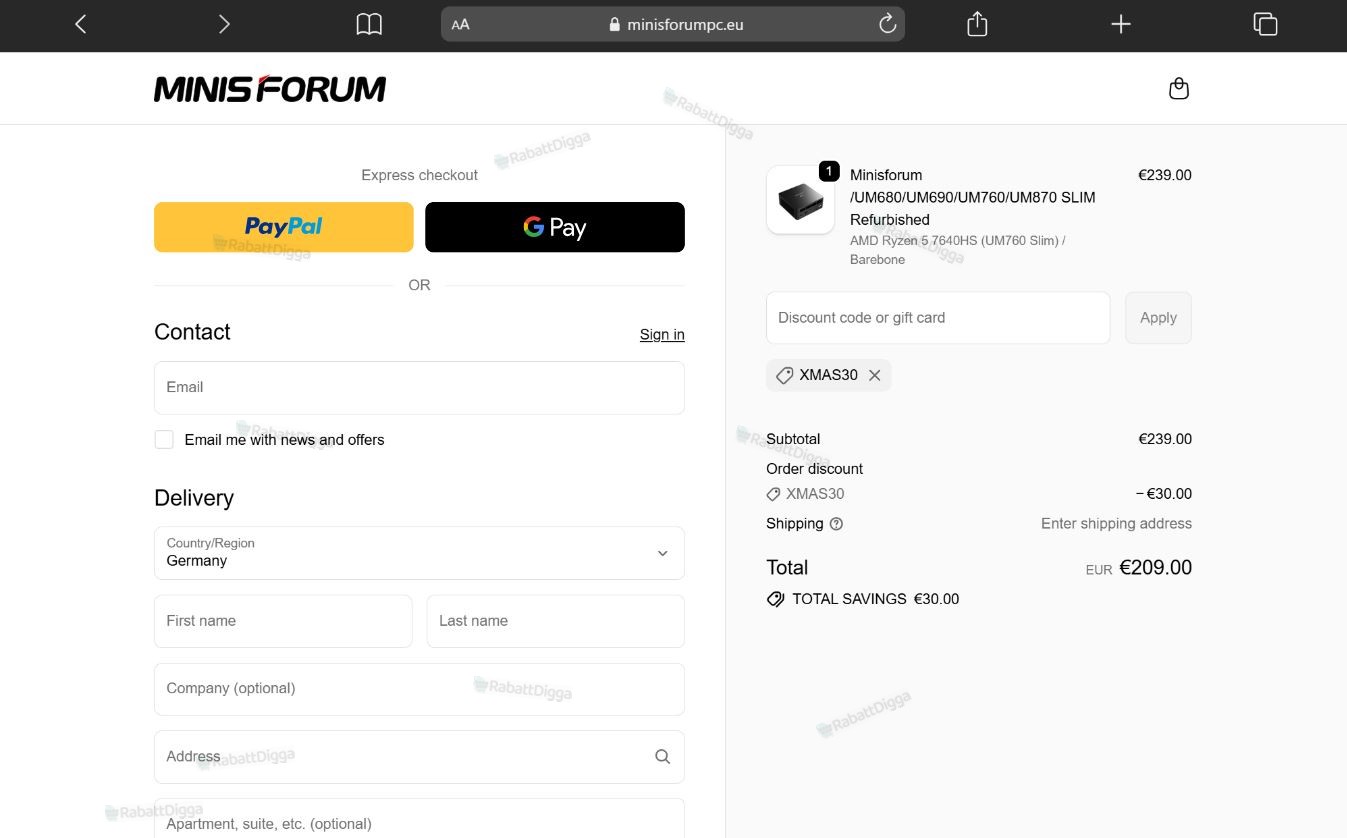
Task: Reload the page with the refresh icon
Action: 887,24
